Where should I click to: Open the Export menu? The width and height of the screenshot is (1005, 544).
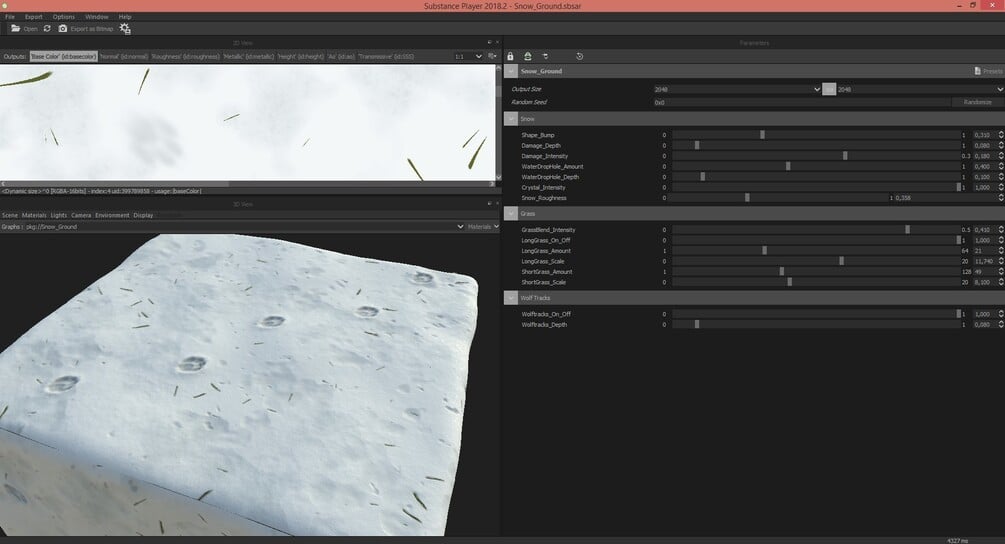tap(33, 17)
